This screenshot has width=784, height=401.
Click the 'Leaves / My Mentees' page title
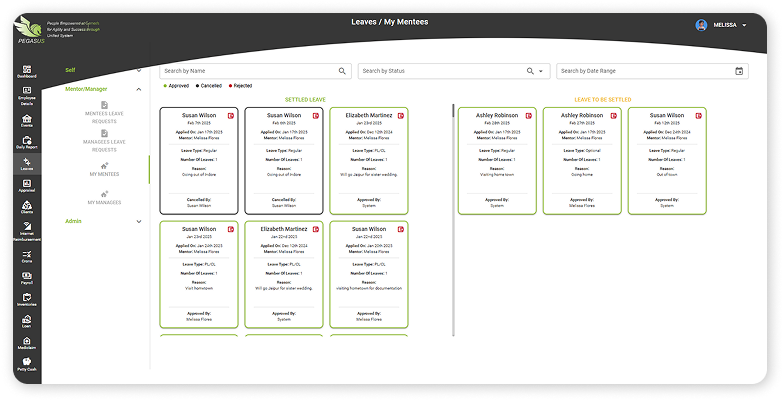pos(390,22)
